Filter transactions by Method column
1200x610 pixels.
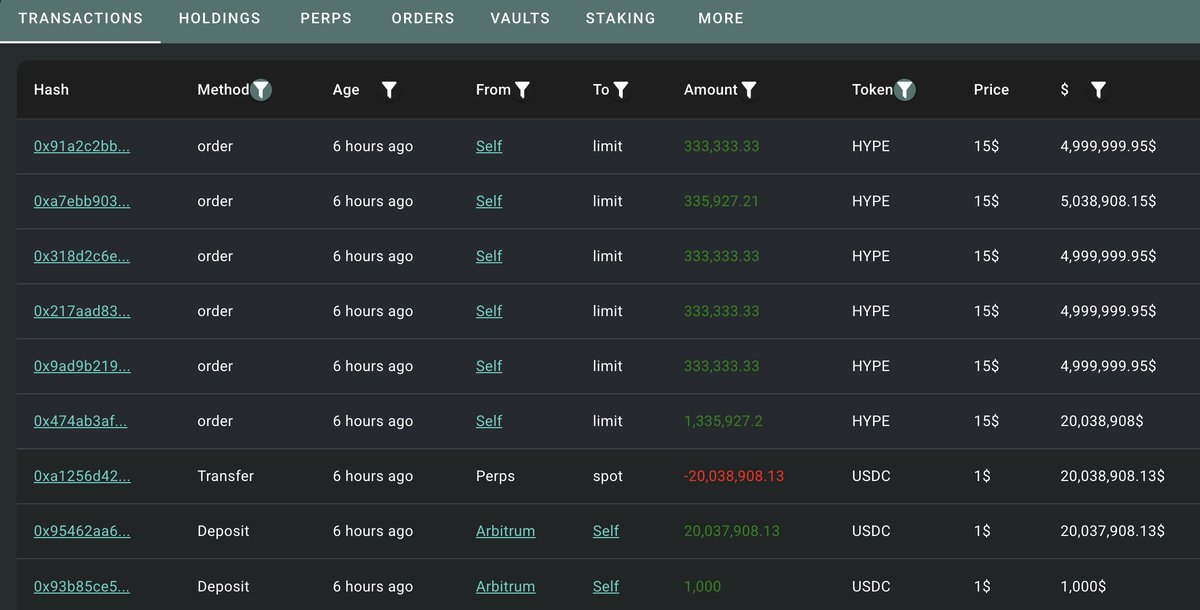coord(261,90)
